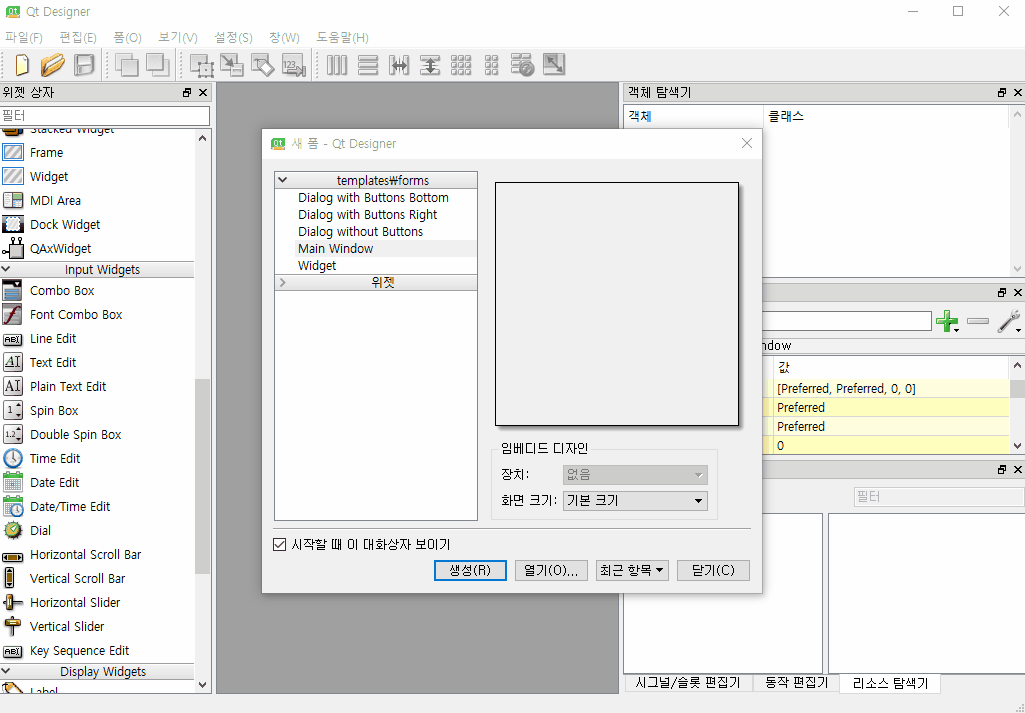Click the minus remove property icon
This screenshot has width=1025, height=713.
tap(978, 322)
